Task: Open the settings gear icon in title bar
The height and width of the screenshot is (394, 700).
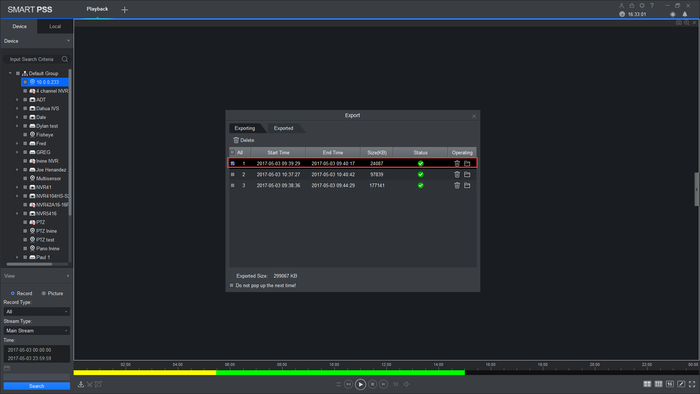Action: [x=642, y=5]
